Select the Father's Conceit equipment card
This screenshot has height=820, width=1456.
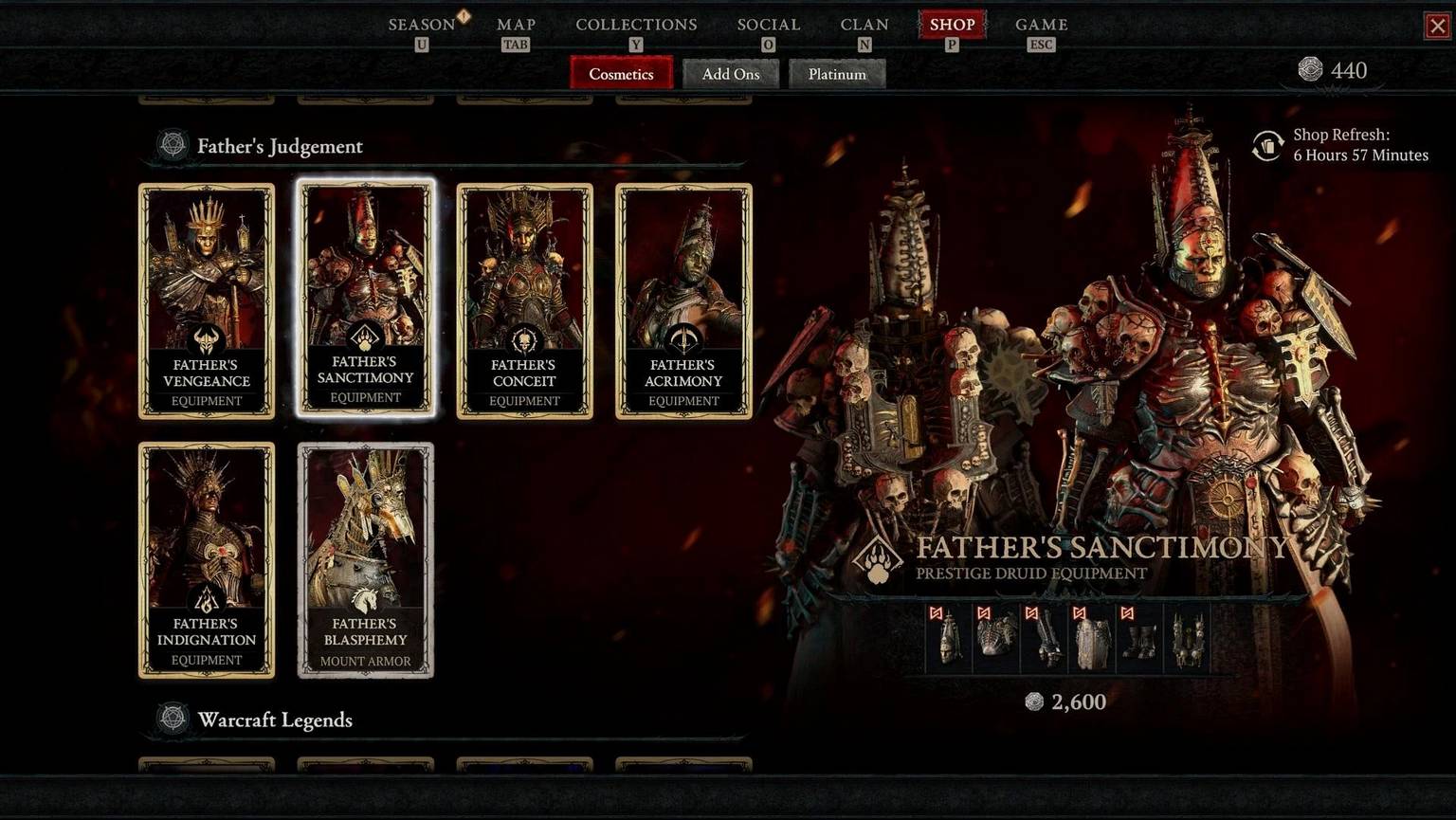tap(524, 301)
